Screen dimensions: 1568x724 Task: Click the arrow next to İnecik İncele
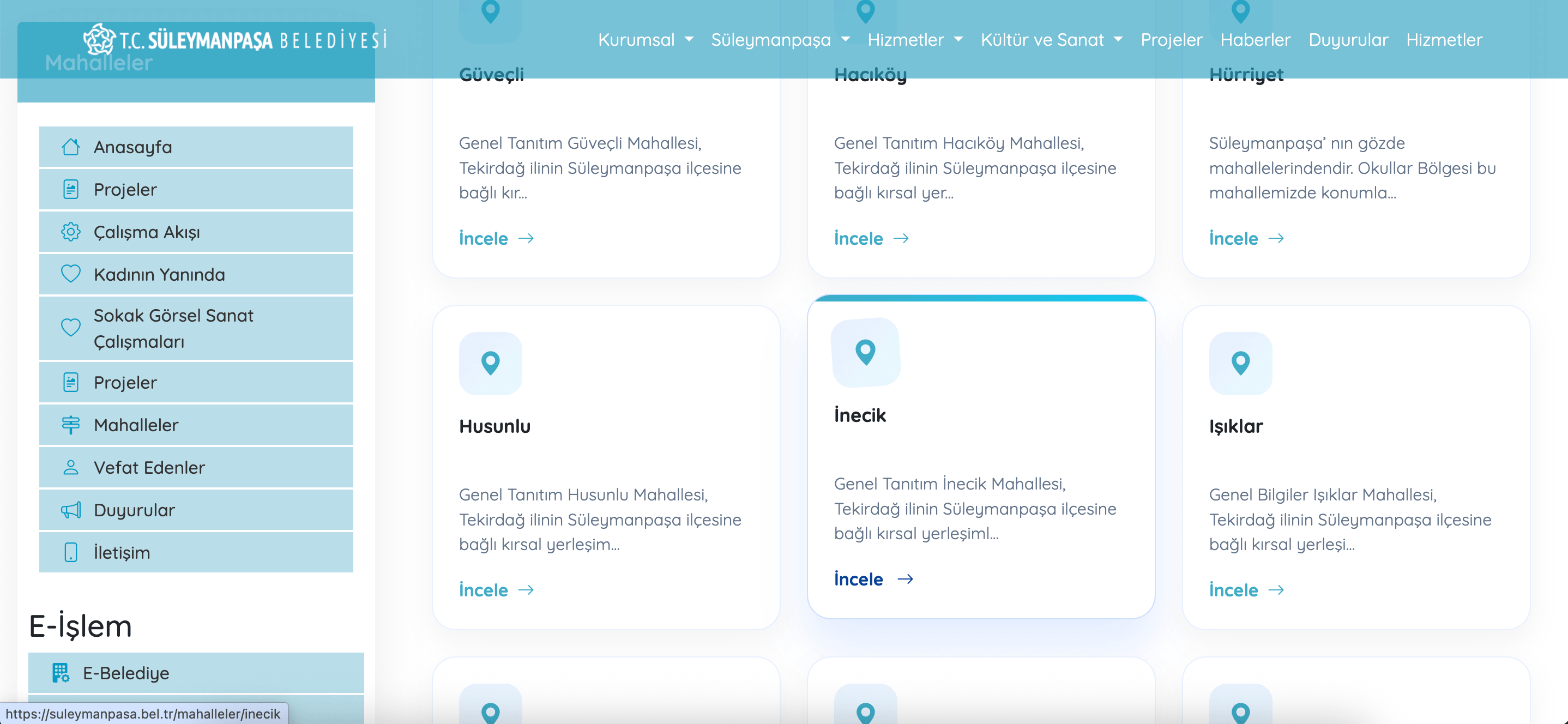[905, 579]
